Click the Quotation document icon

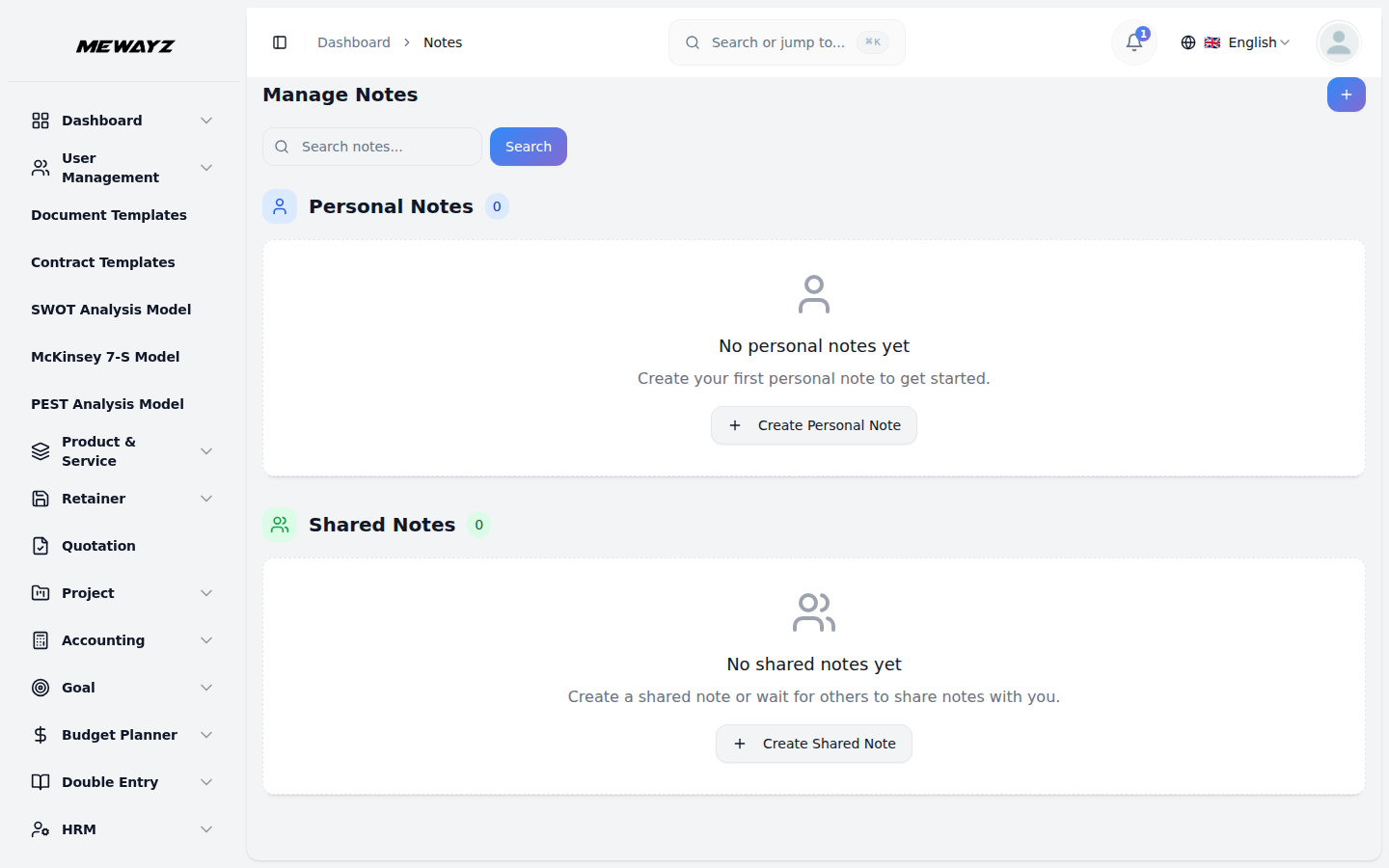pos(40,545)
